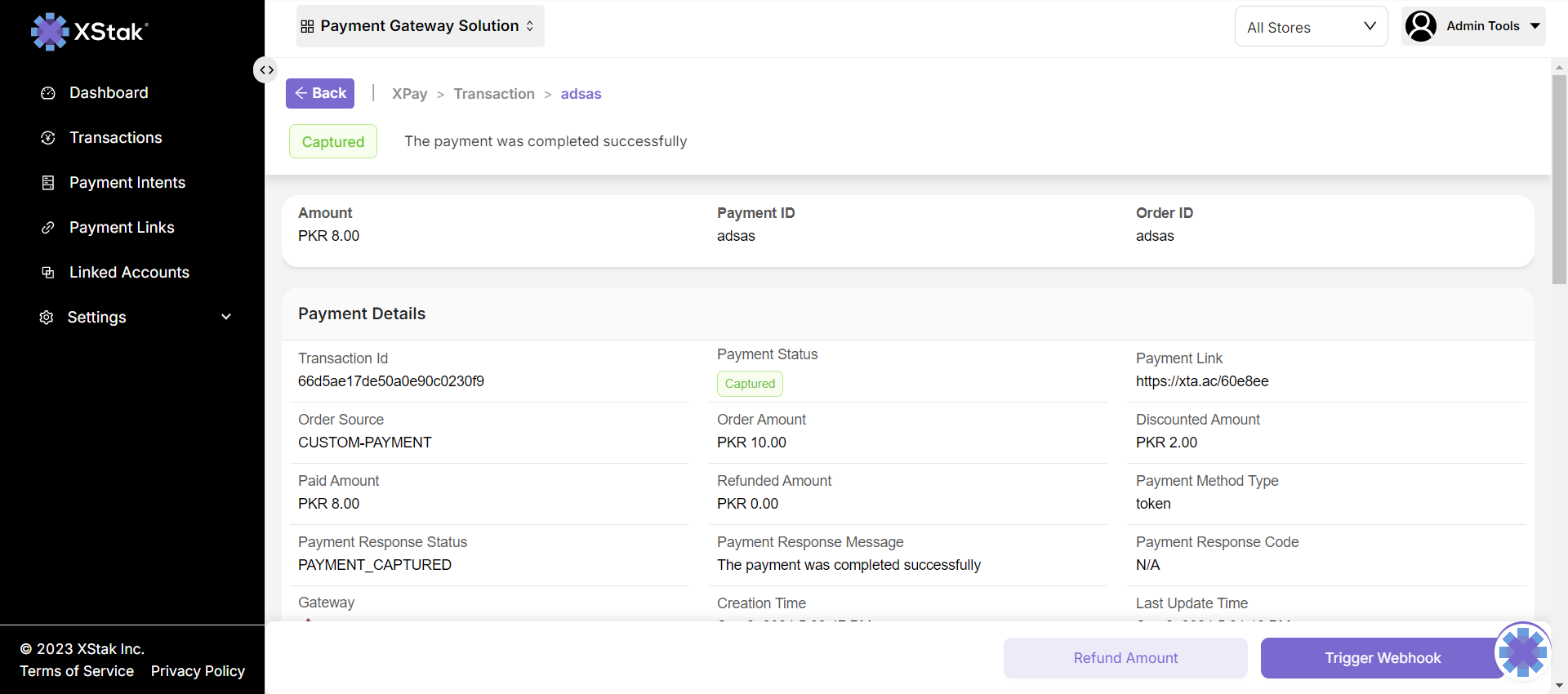Open the Privacy Policy link
Screen dimensions: 1568x694
coord(198,671)
